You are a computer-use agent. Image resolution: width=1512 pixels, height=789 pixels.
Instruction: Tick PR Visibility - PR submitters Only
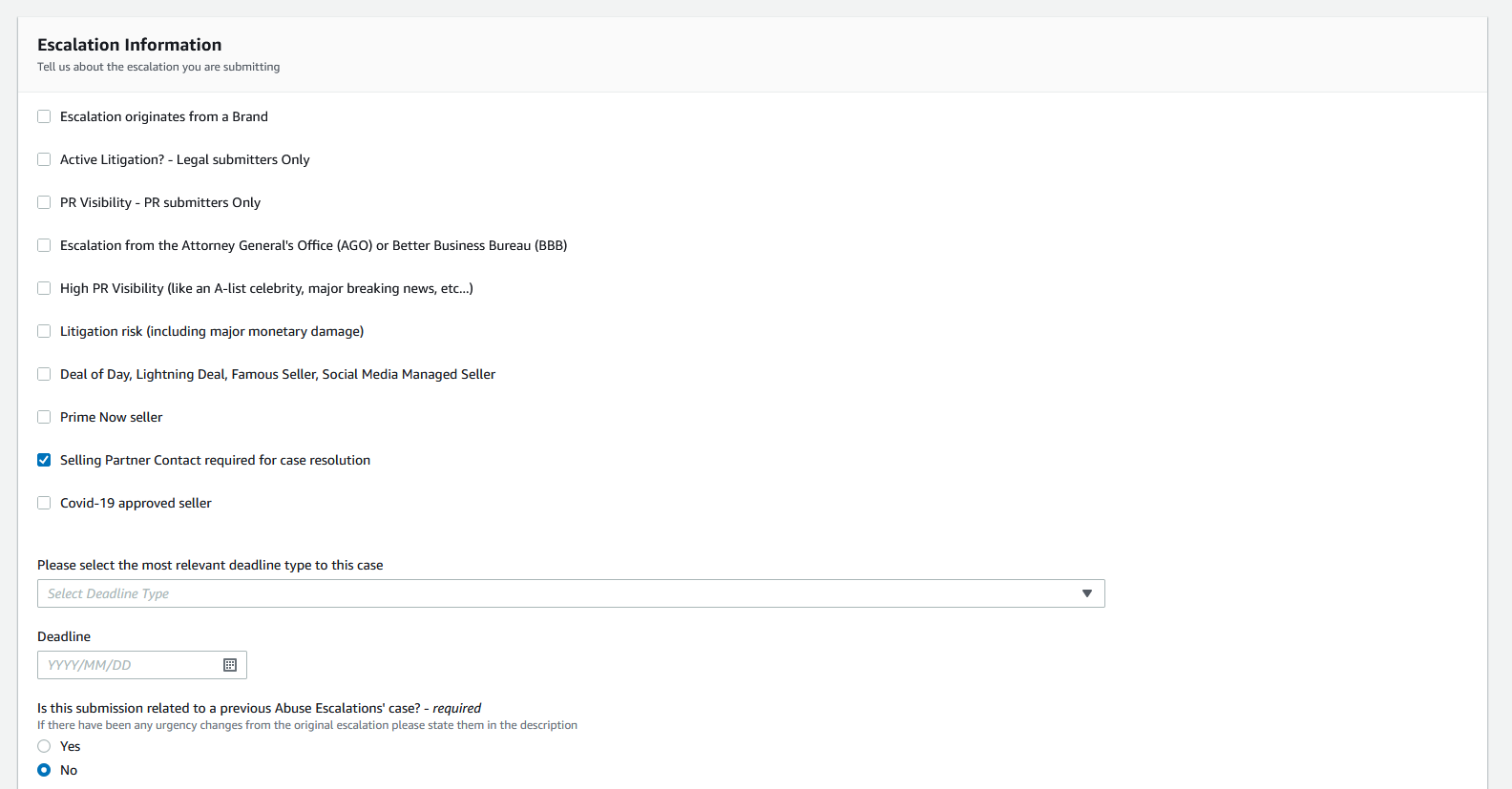[44, 202]
